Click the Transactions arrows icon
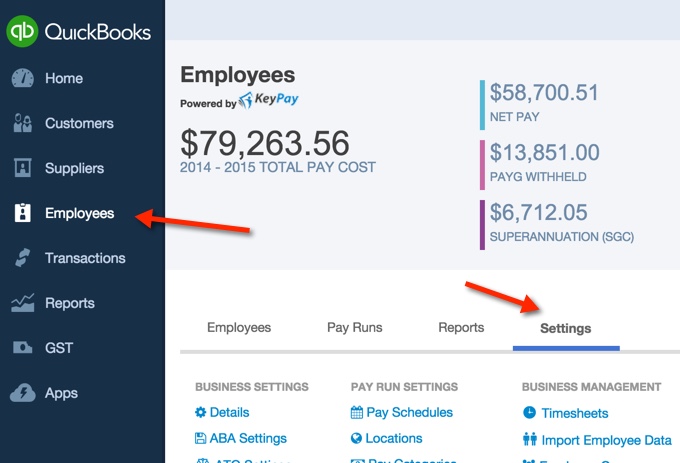This screenshot has height=463, width=680. click(x=23, y=258)
